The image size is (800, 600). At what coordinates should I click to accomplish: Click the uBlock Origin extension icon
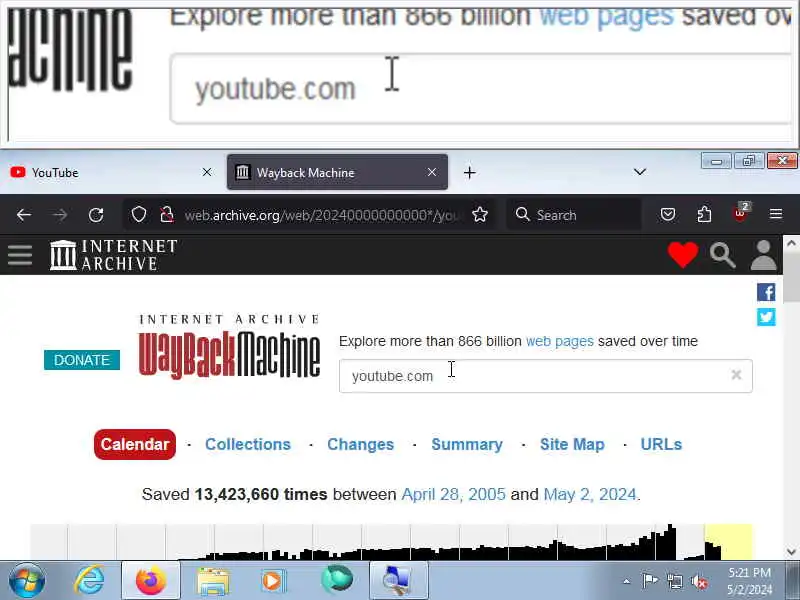tap(740, 213)
